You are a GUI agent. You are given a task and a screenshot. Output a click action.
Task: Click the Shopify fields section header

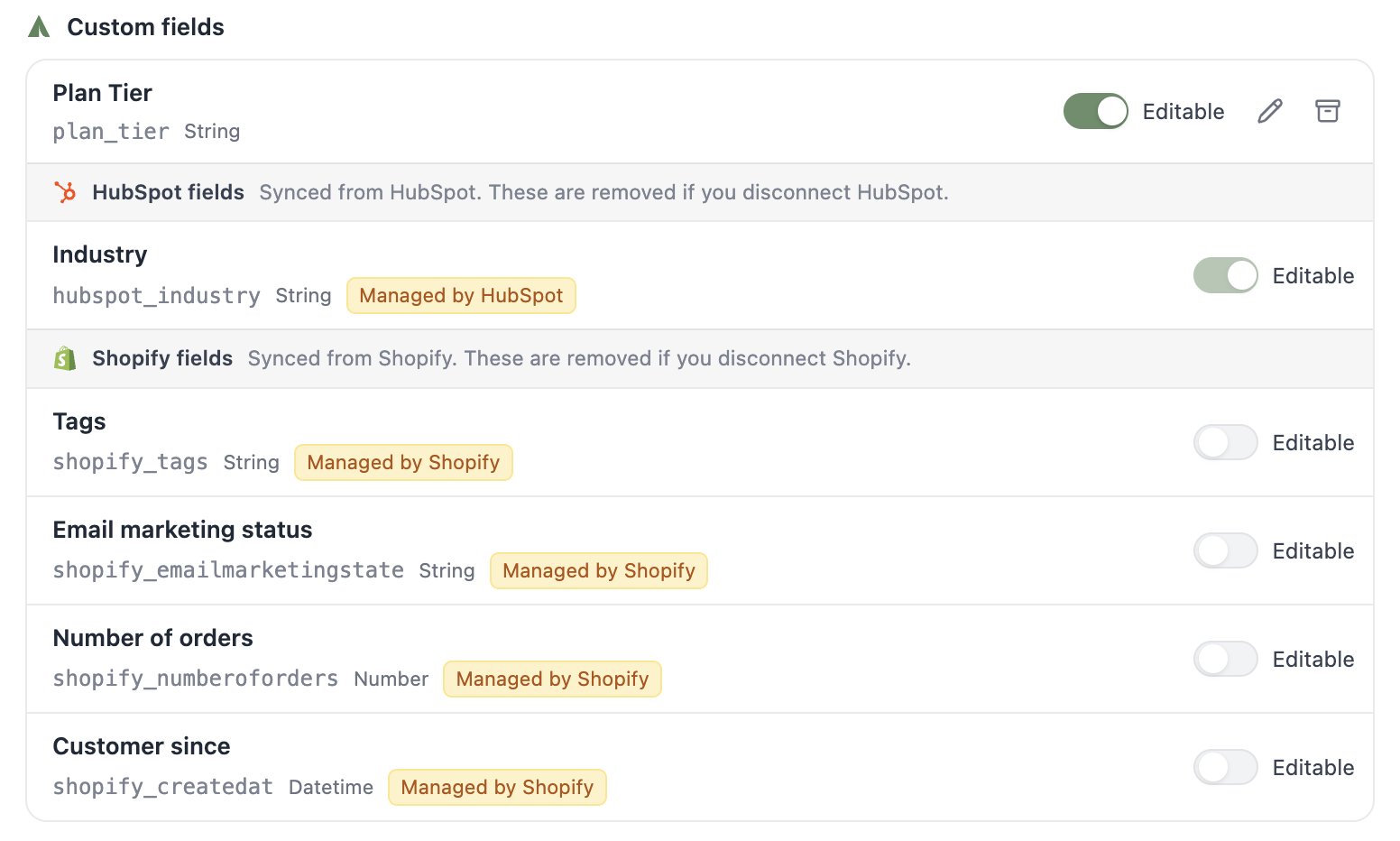coord(700,358)
